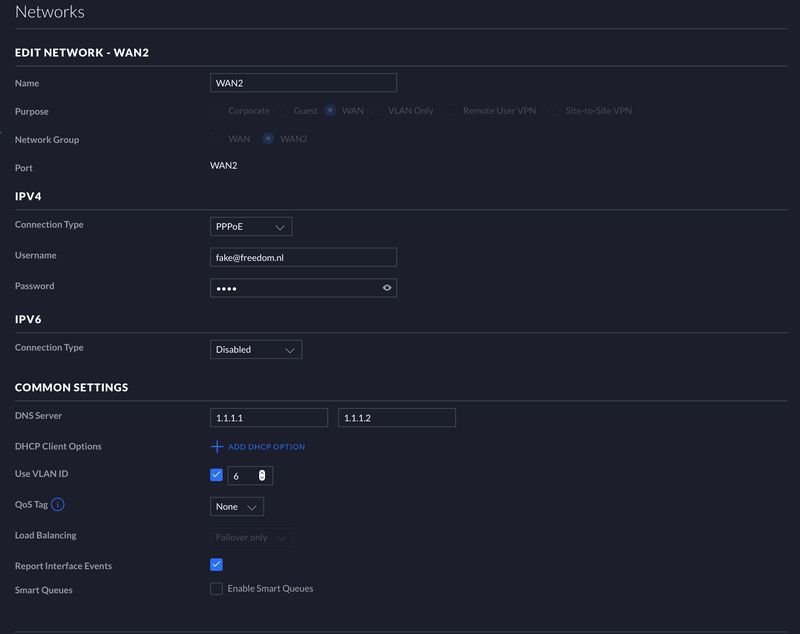The image size is (800, 634).
Task: Click primary DNS Server field 1.1.1.1
Action: coord(269,417)
